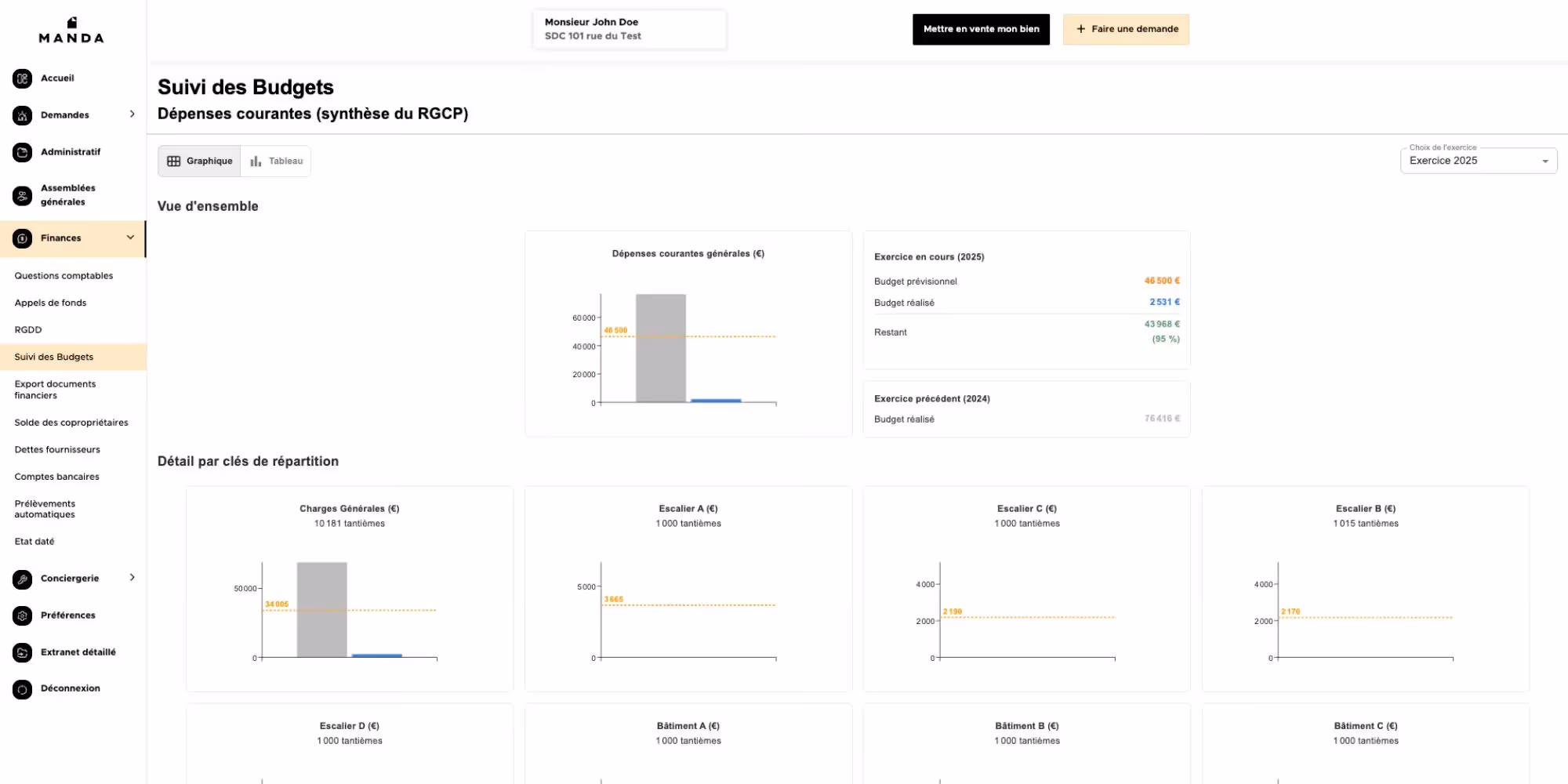Switch to the Tableau view
Viewport: 1568px width, 784px height.
point(276,162)
